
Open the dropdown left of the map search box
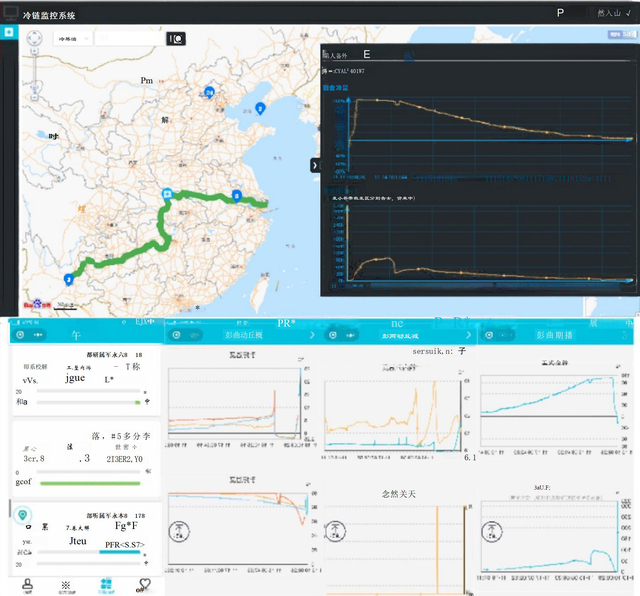click(x=73, y=39)
